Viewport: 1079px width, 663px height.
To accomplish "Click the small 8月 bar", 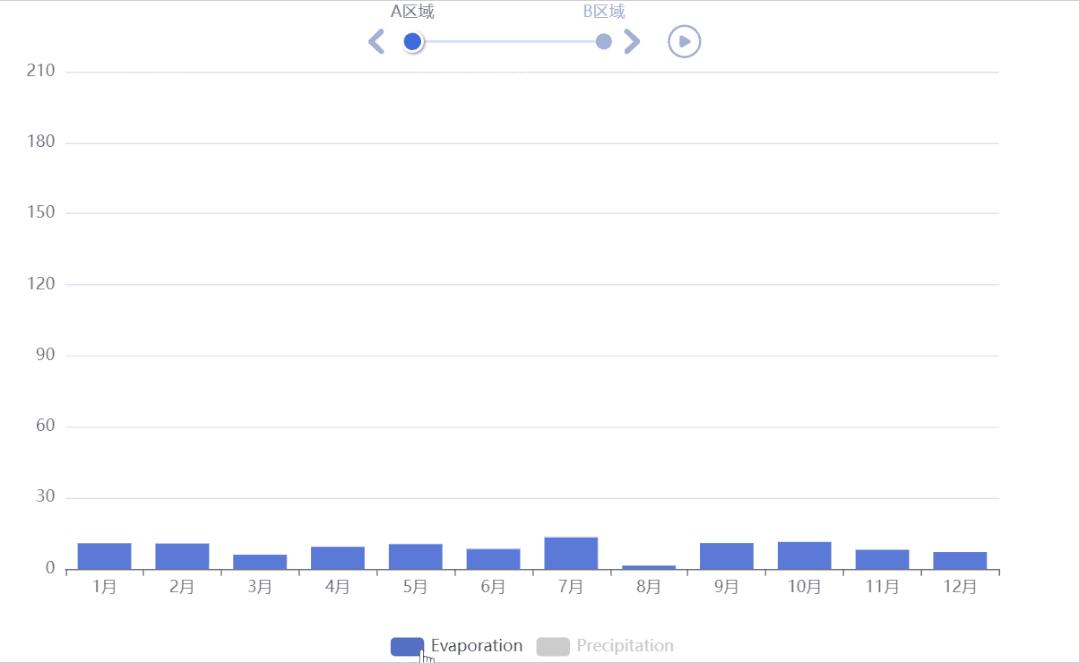I will [x=649, y=567].
